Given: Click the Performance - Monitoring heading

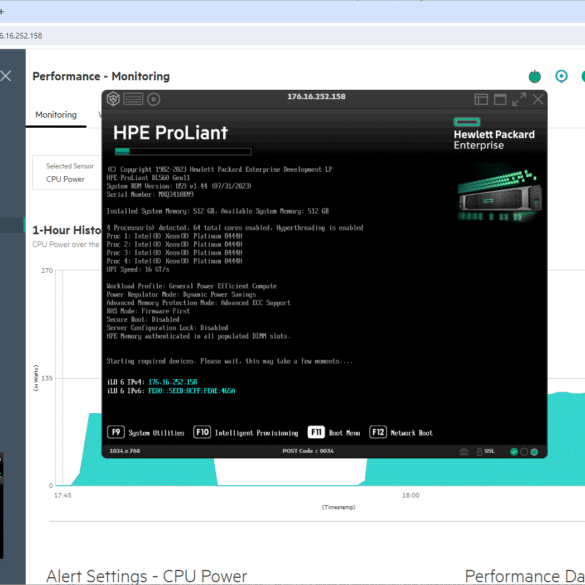Looking at the screenshot, I should tap(101, 76).
